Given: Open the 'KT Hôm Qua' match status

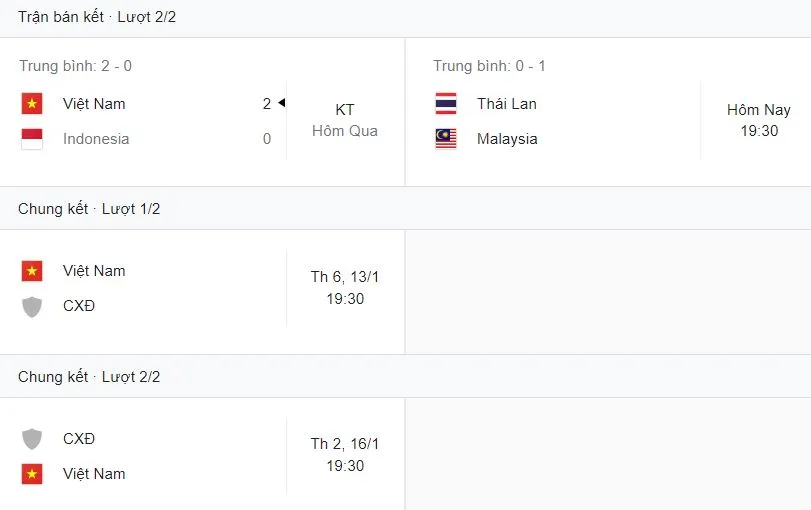Looking at the screenshot, I should pyautogui.click(x=345, y=120).
